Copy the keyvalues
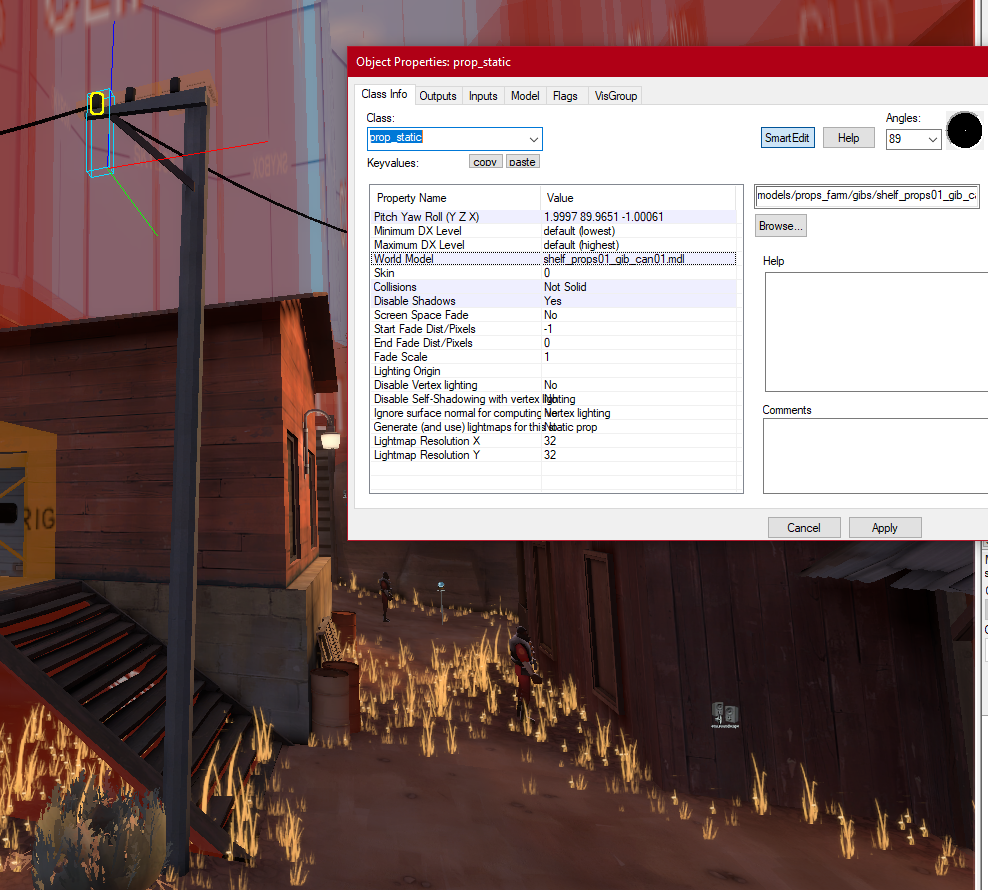This screenshot has height=890, width=988. [485, 162]
